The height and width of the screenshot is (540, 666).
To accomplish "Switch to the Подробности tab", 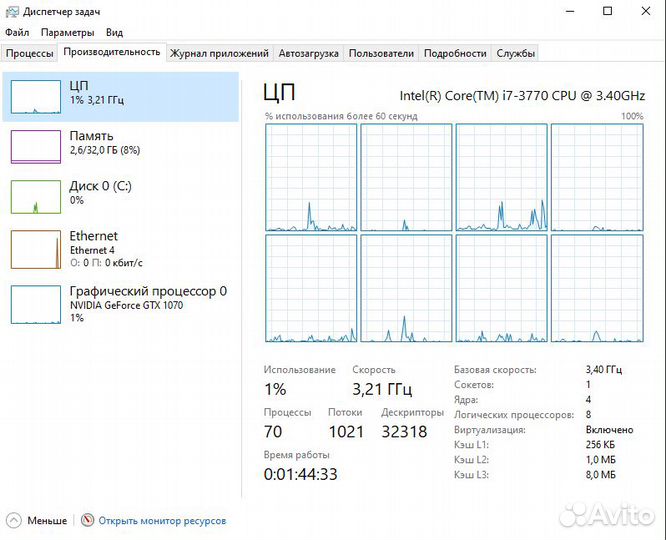I will [455, 53].
